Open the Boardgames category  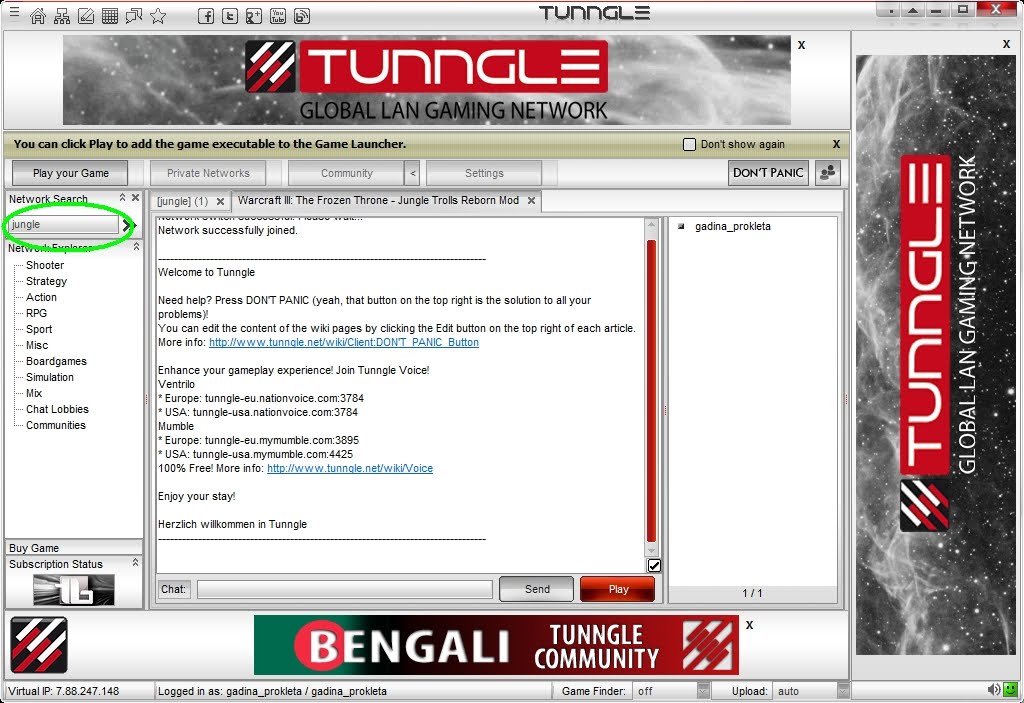click(56, 361)
